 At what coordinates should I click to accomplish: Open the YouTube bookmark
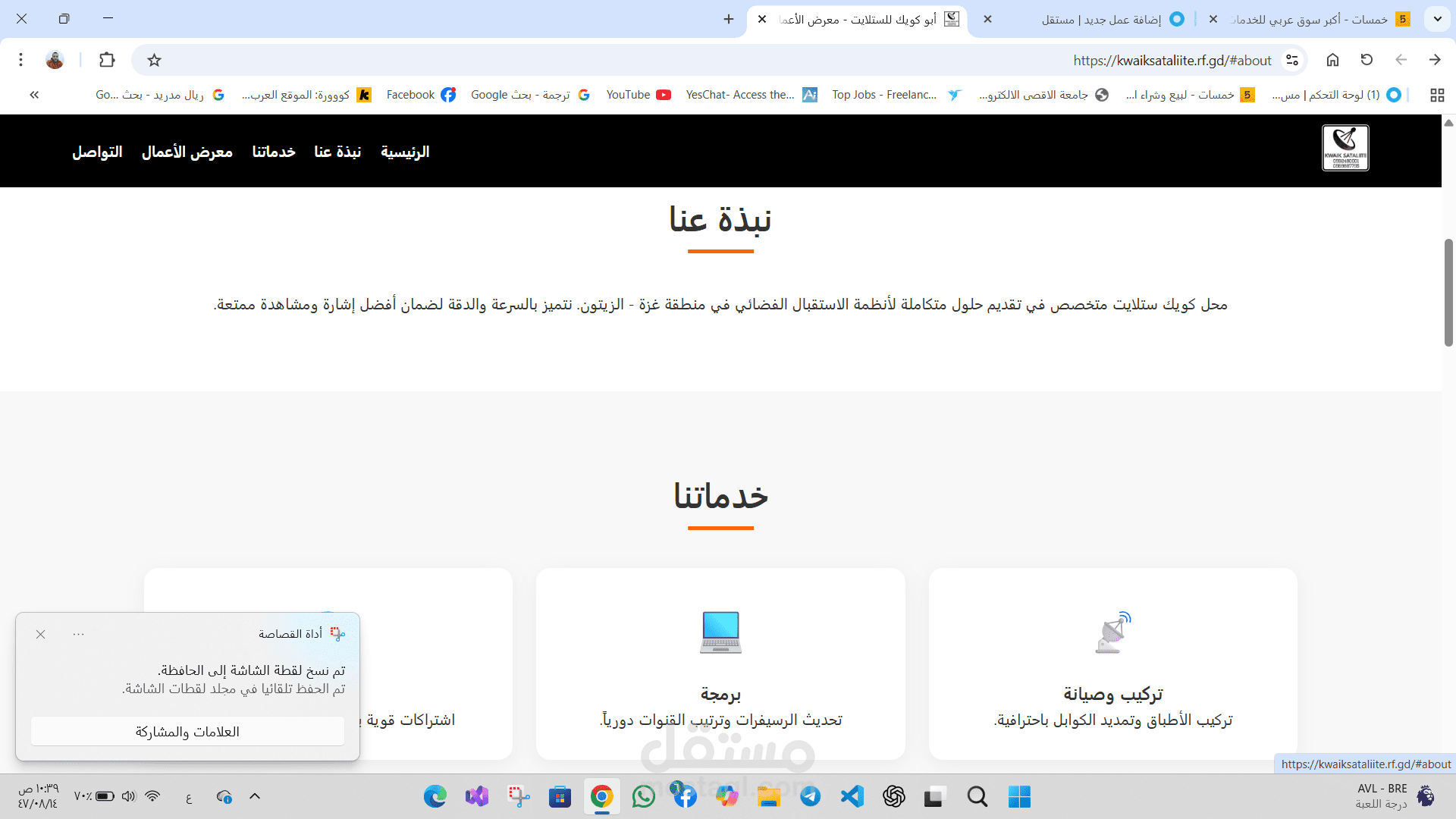(x=639, y=95)
